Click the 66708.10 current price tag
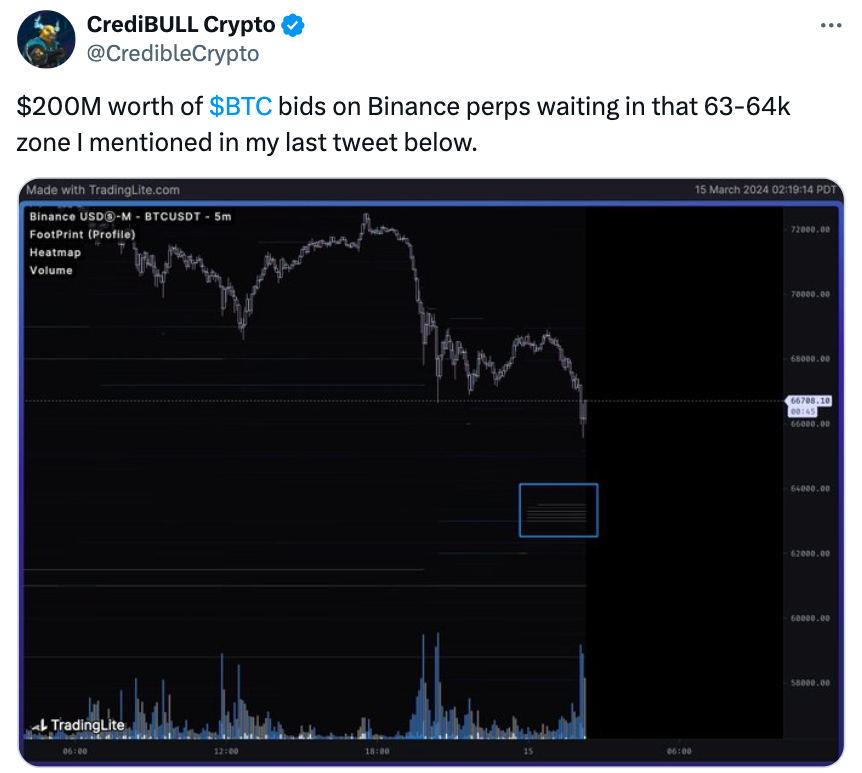The width and height of the screenshot is (862, 773). [810, 401]
